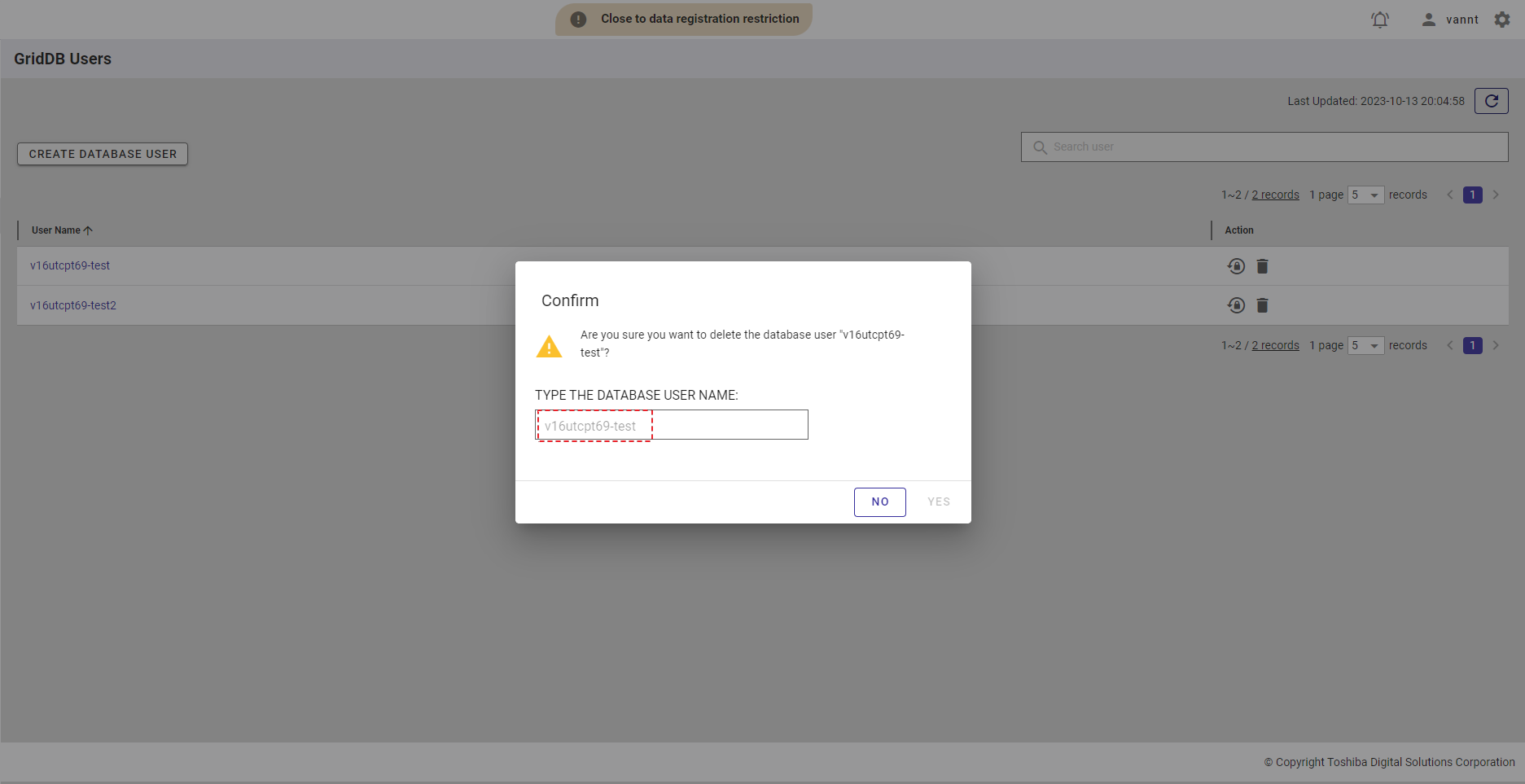Open the settings gear icon

pos(1502,20)
